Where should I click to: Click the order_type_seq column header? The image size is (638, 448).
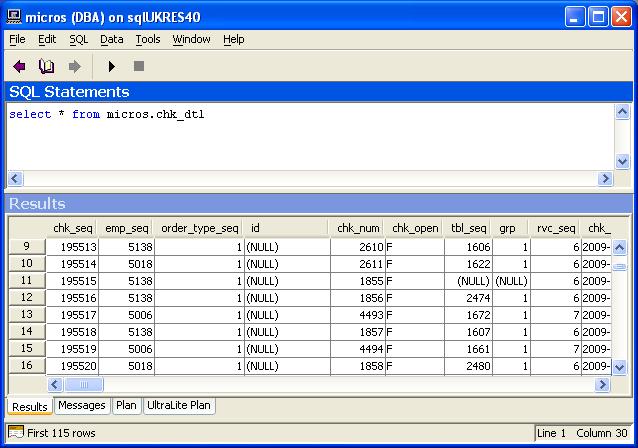coord(199,228)
